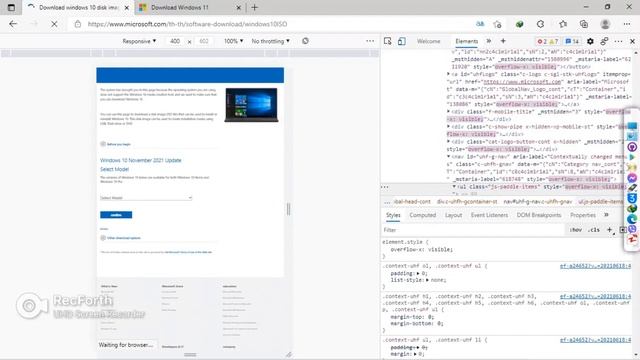
Task: Open the Computed pane tab
Action: coord(422,215)
